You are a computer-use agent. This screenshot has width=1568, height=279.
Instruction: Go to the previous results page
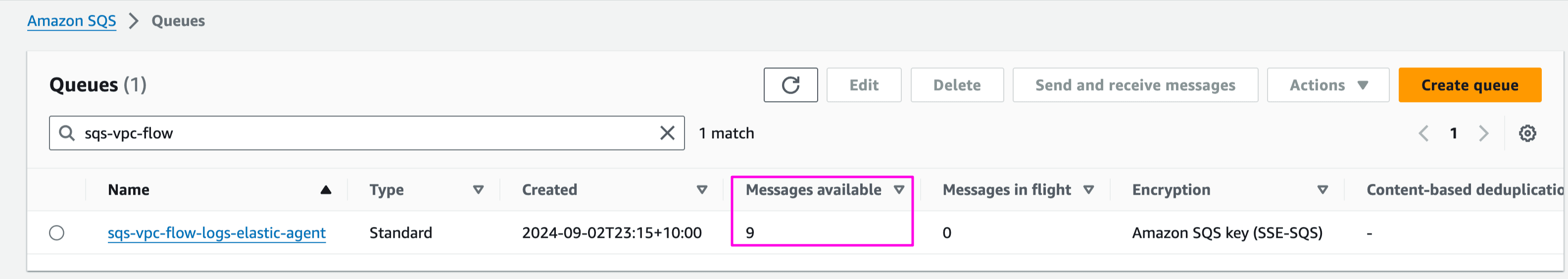coord(1423,133)
